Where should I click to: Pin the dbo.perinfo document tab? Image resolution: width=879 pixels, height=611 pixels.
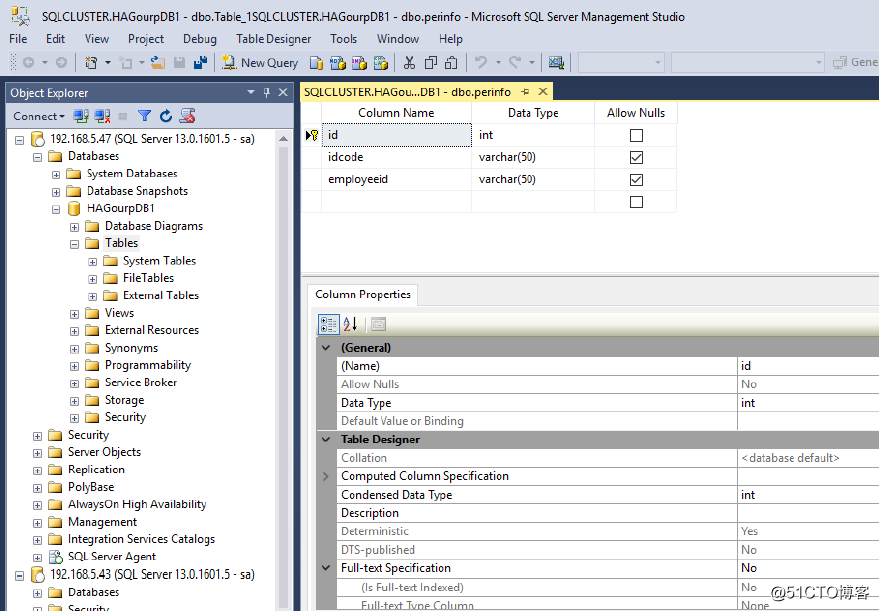click(525, 91)
